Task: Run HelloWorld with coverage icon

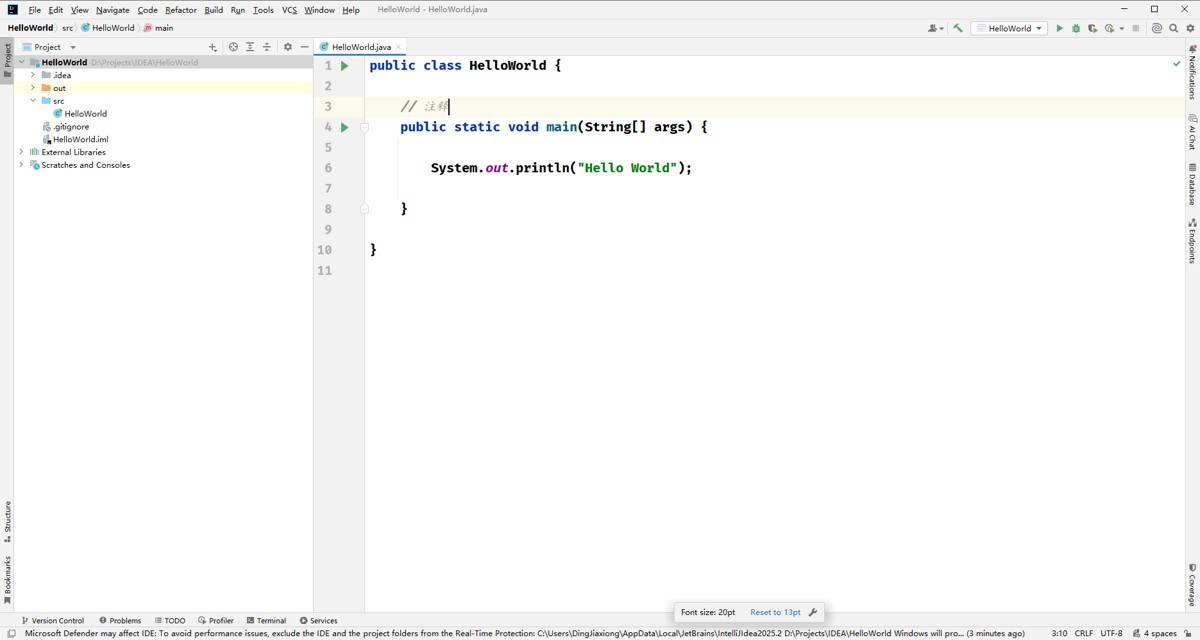Action: pyautogui.click(x=1092, y=28)
